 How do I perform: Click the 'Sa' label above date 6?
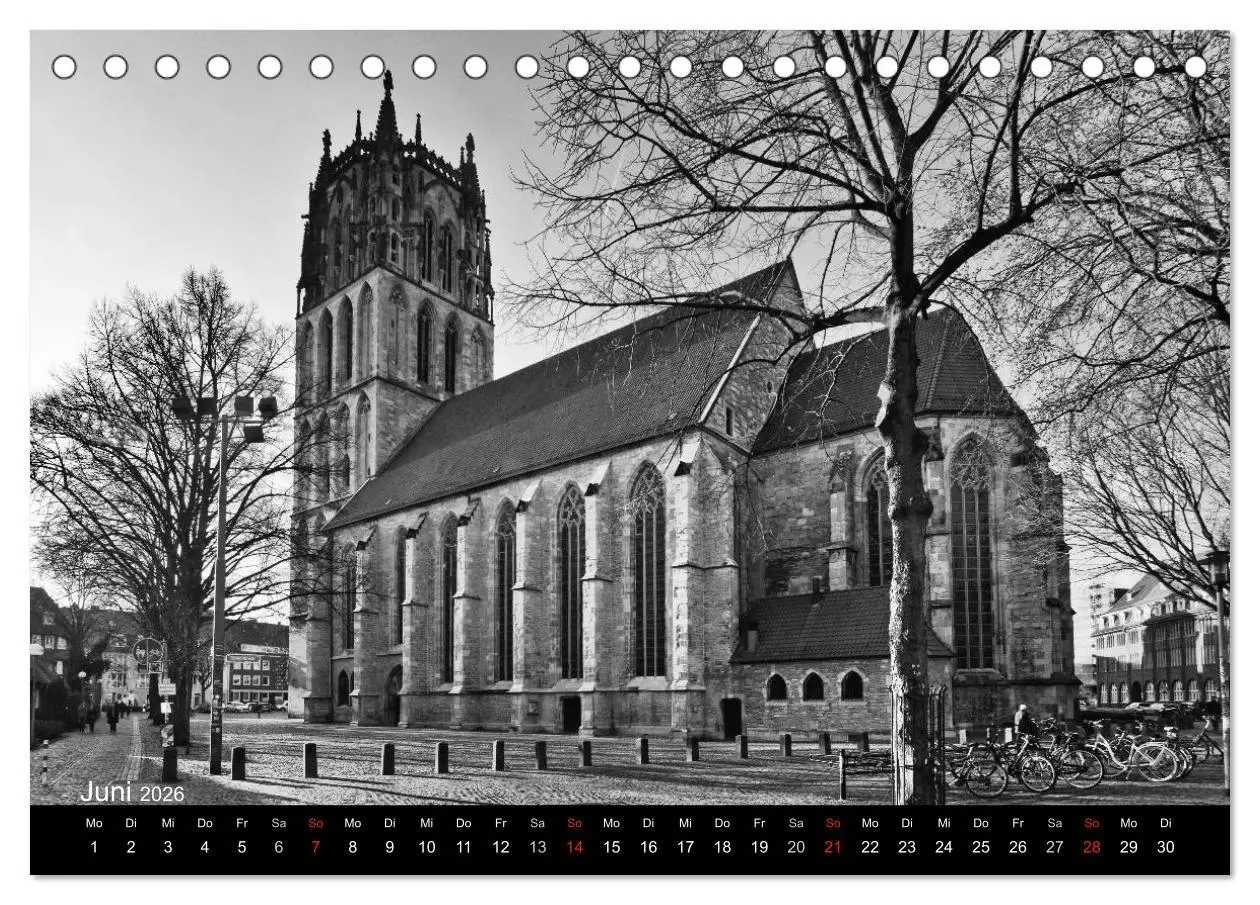tap(279, 823)
